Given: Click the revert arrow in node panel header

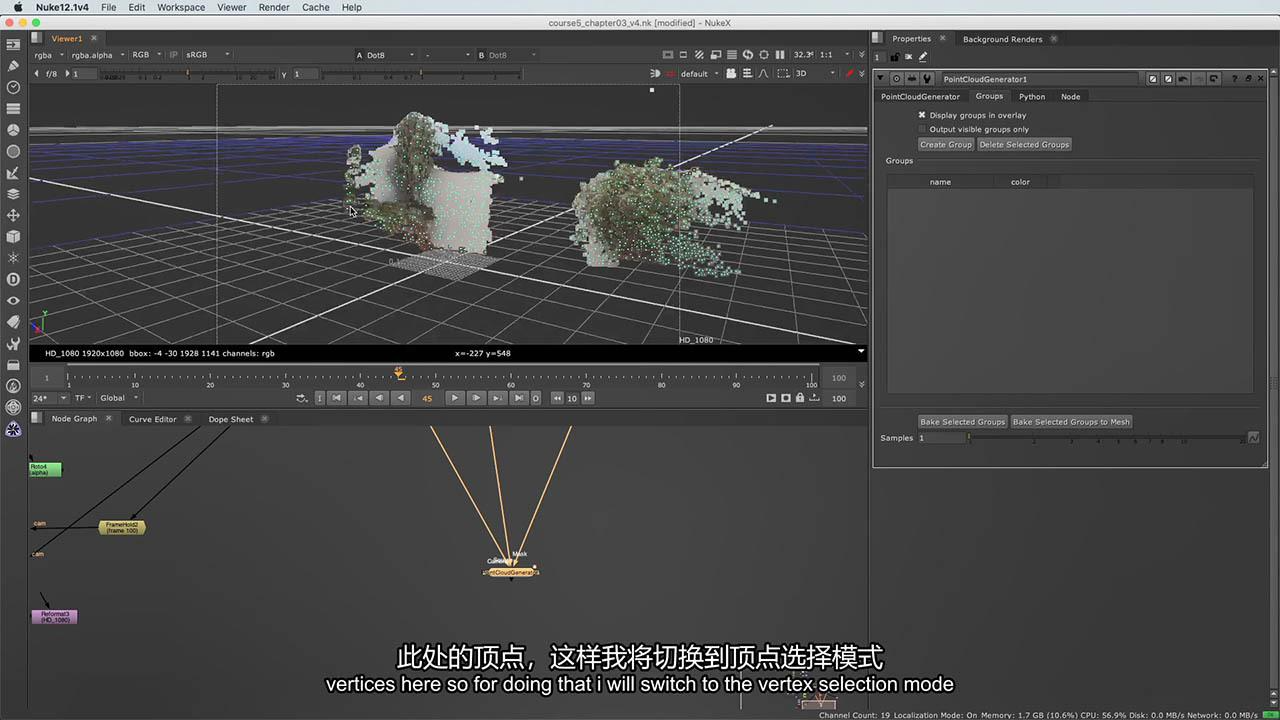Looking at the screenshot, I should coord(1214,79).
